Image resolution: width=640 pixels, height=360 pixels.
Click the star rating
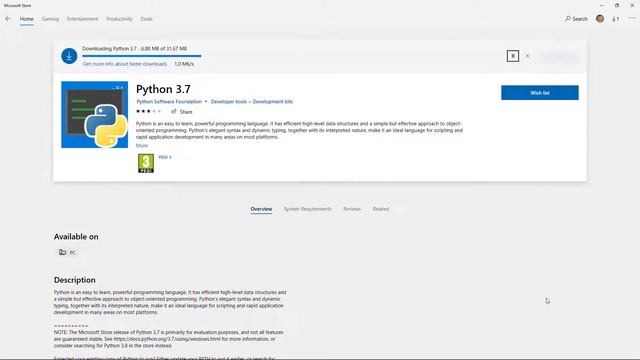tap(149, 111)
